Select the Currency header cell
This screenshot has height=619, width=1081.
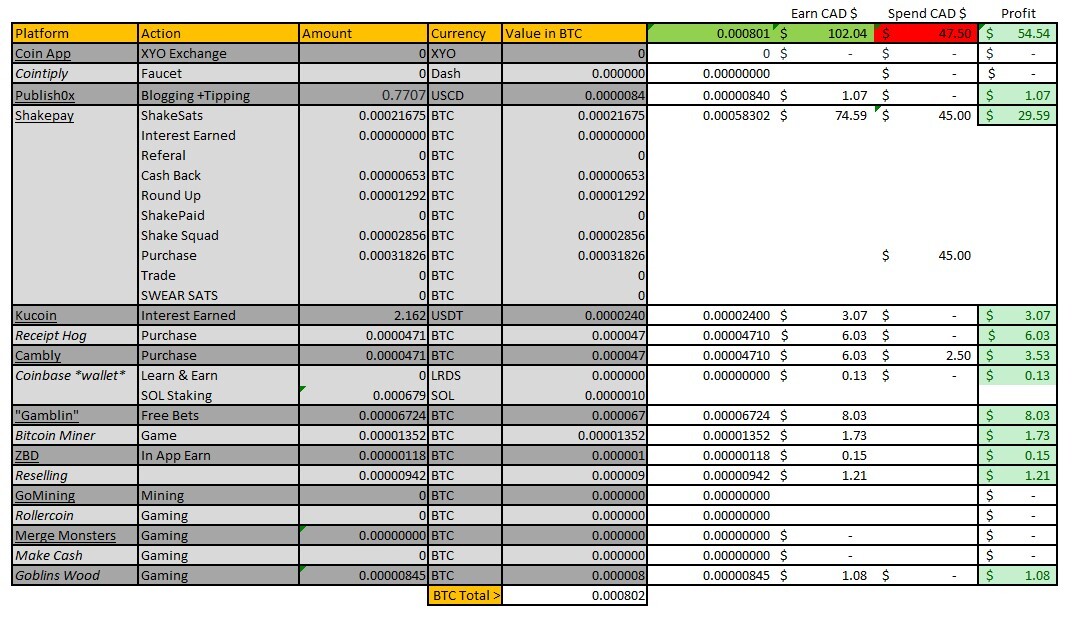click(465, 33)
